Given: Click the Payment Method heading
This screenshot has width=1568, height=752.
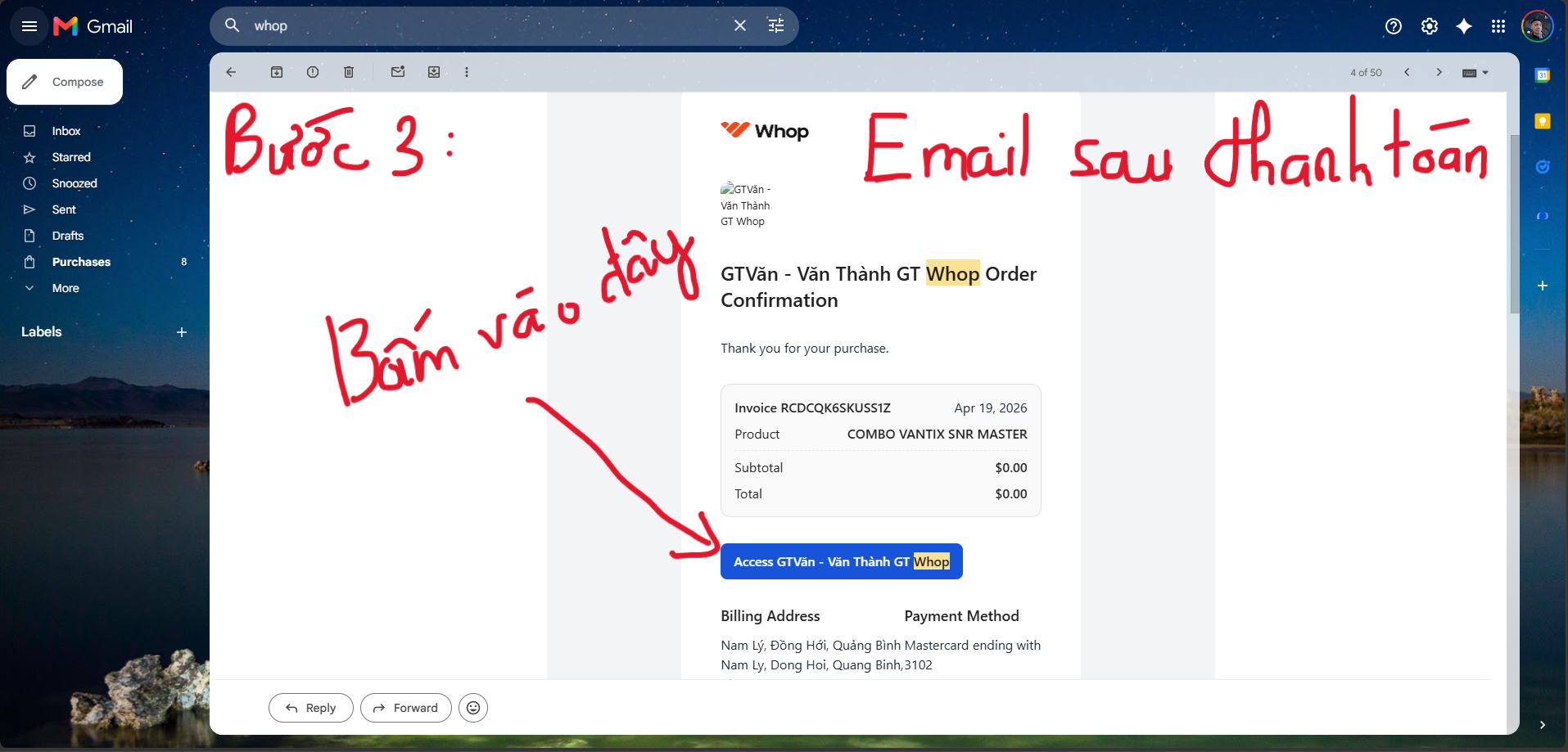Looking at the screenshot, I should click(x=962, y=616).
